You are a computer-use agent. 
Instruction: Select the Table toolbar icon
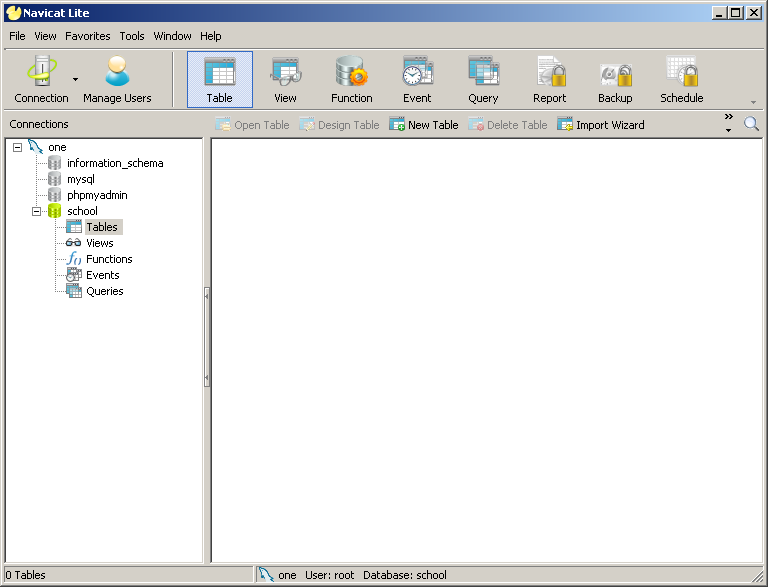tap(220, 79)
